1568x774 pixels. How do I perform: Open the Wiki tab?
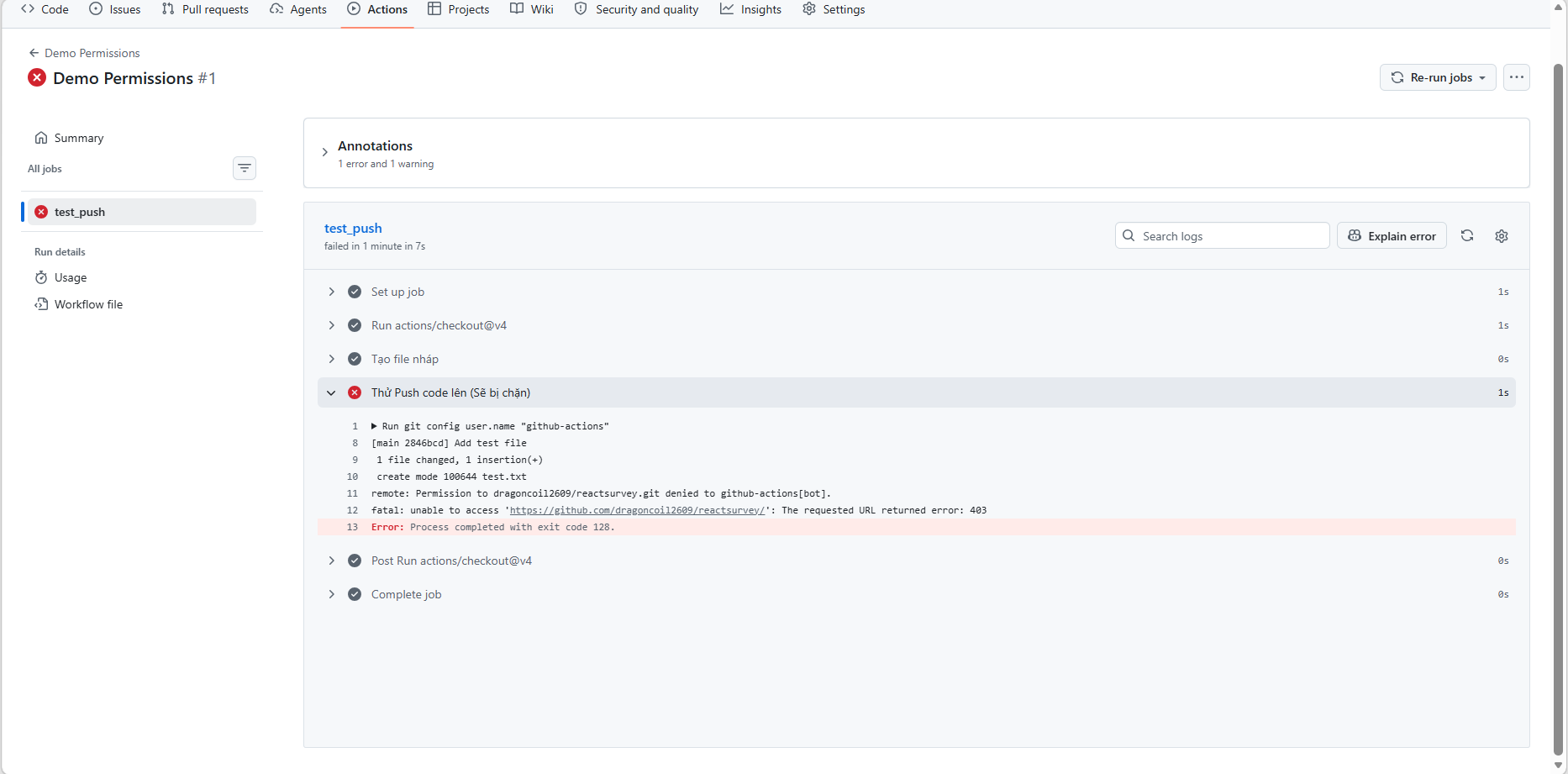[532, 9]
